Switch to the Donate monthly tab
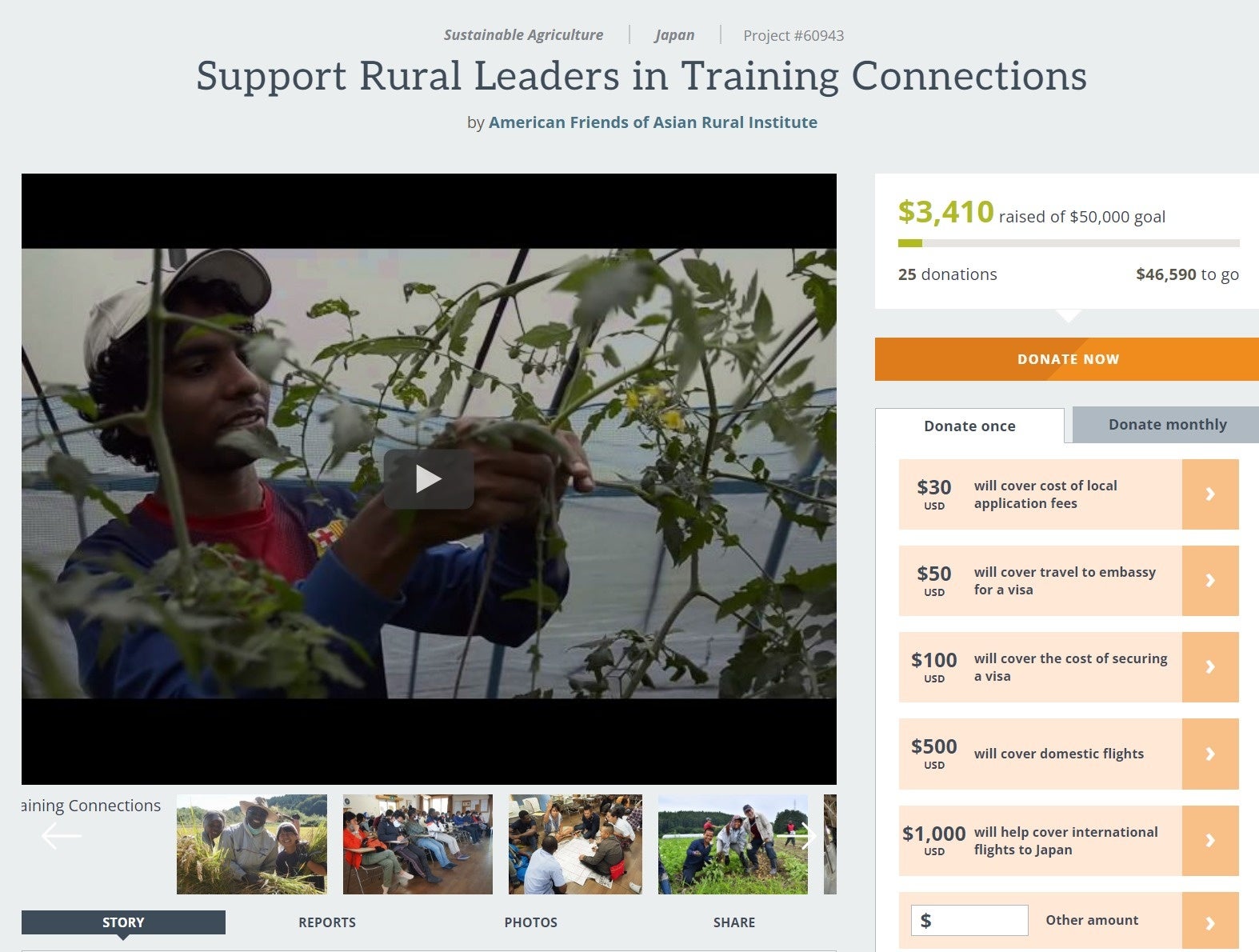 coord(1166,425)
